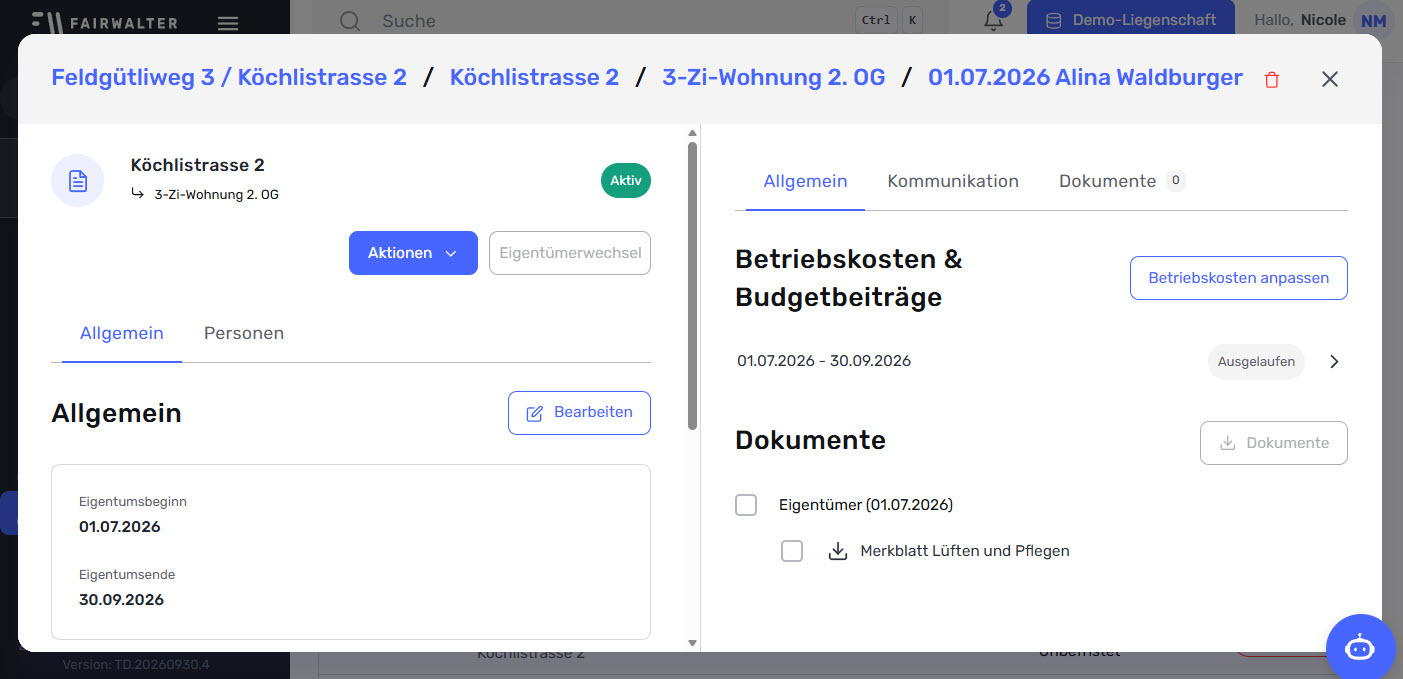Viewport: 1403px width, 679px height.
Task: Switch to left Personen tab
Action: (x=244, y=333)
